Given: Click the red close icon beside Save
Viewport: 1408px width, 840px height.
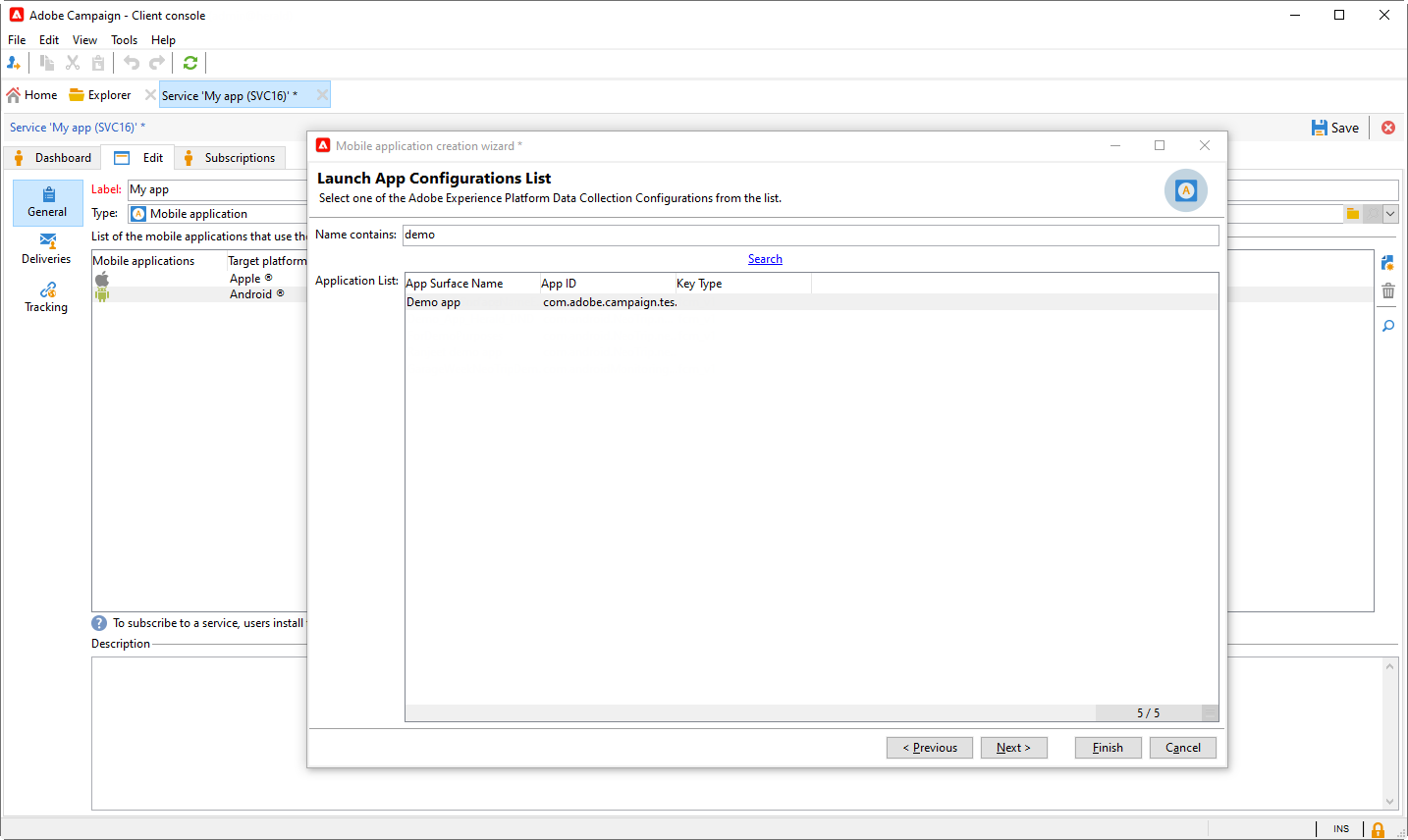Looking at the screenshot, I should coord(1388,128).
